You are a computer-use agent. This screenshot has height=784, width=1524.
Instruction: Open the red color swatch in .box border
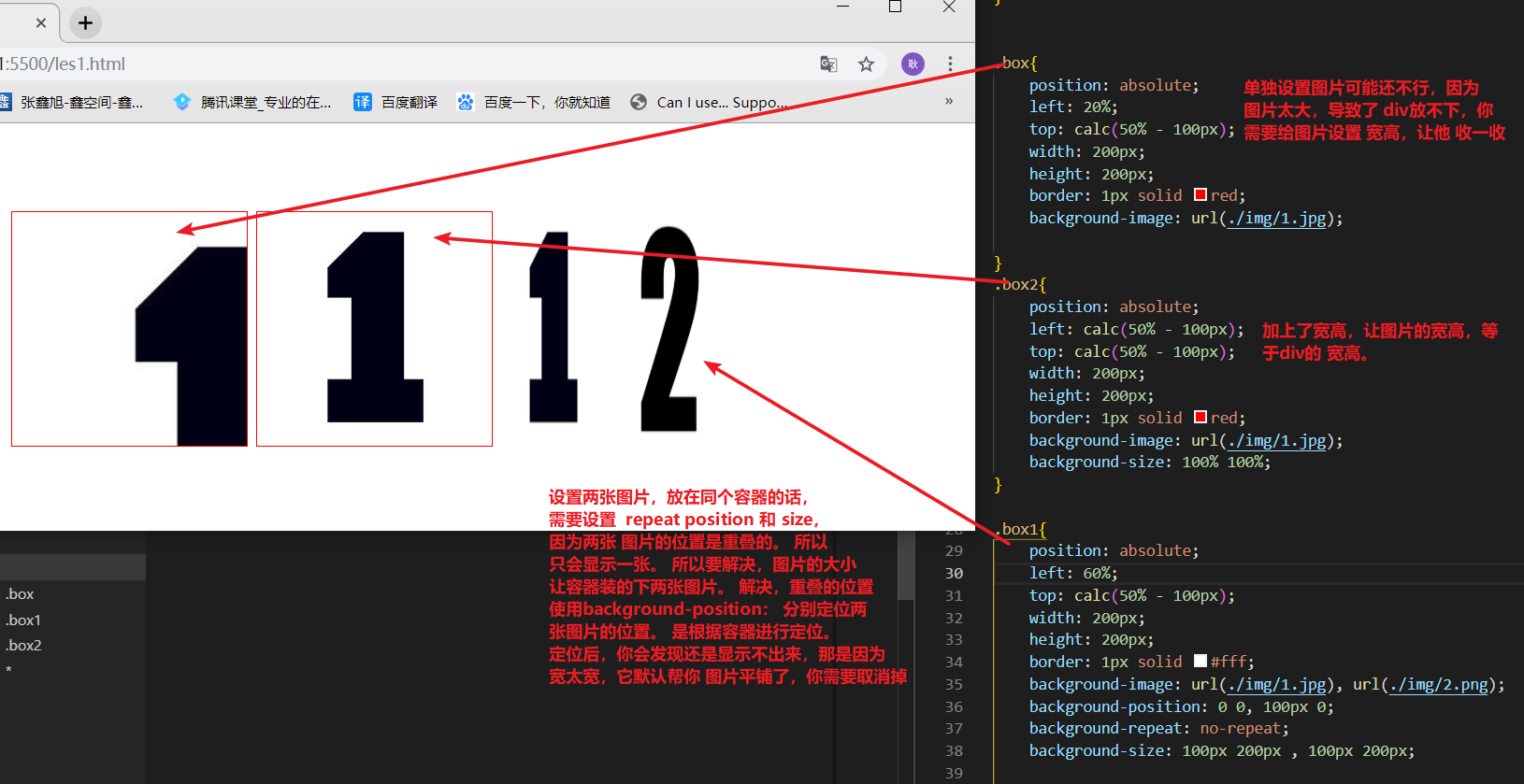(x=1201, y=195)
